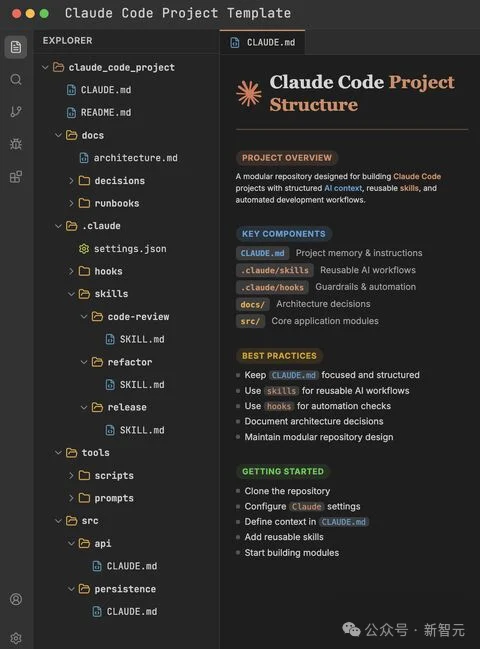
Task: Select the CLAUDE.md editor tab
Action: (x=262, y=42)
